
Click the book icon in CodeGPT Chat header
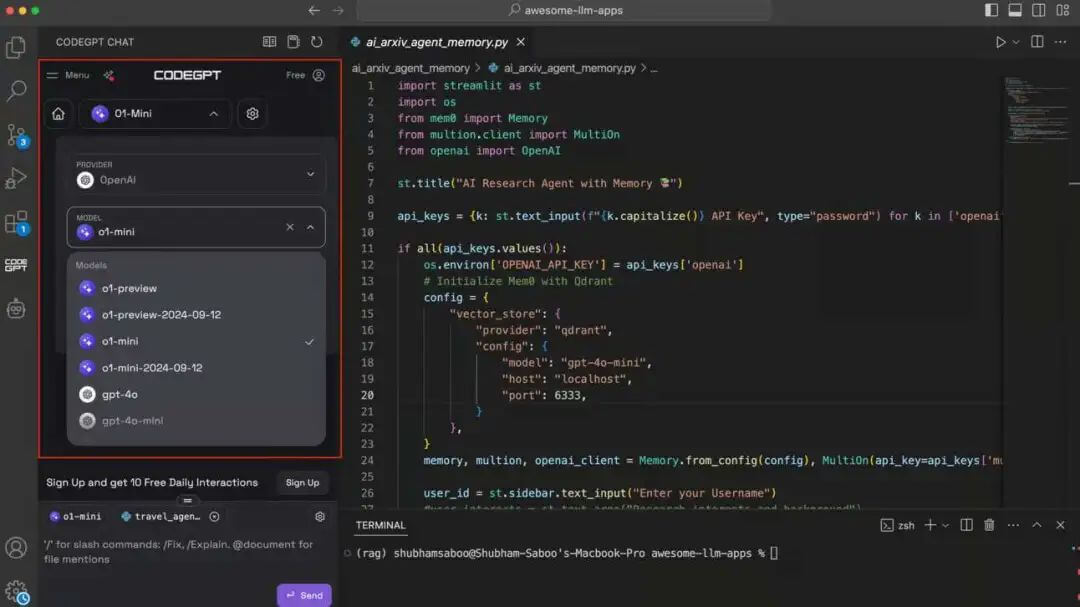pos(269,42)
